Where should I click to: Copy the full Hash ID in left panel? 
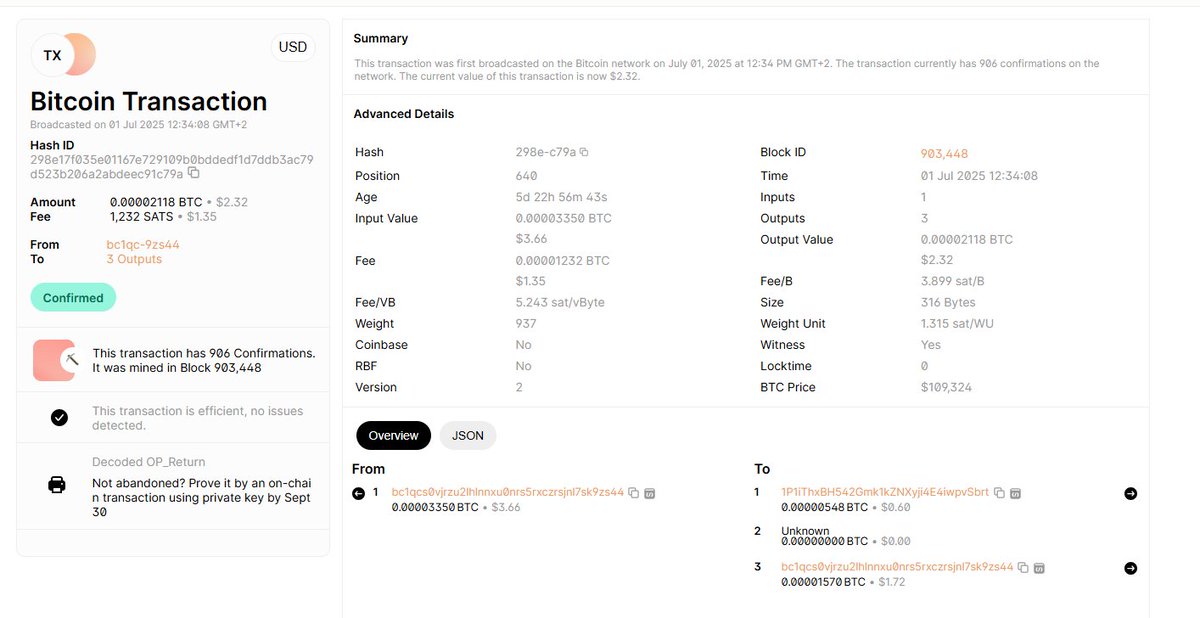[x=194, y=173]
